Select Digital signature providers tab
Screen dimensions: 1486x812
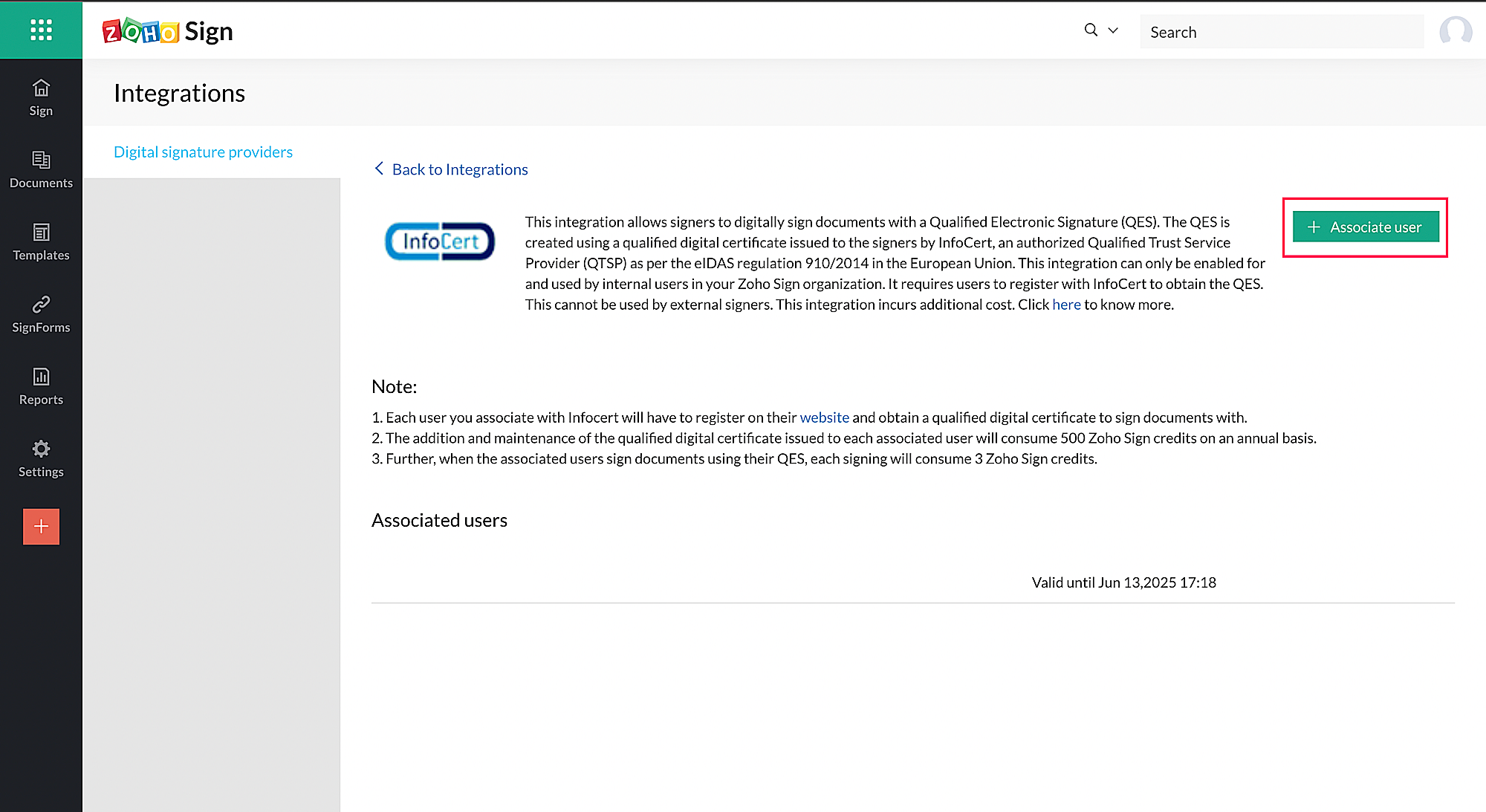[x=203, y=152]
